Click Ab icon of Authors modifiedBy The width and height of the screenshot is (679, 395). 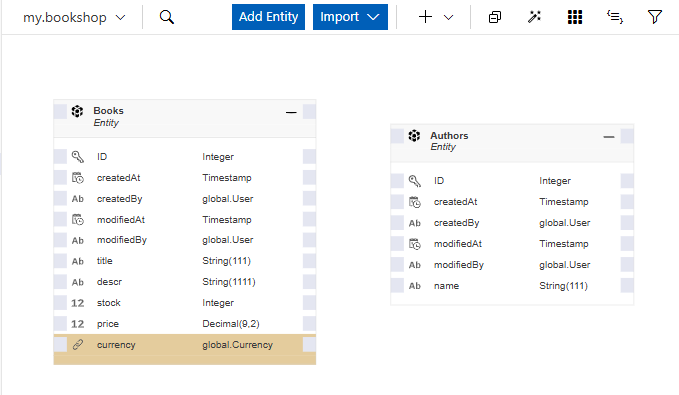pyautogui.click(x=414, y=265)
